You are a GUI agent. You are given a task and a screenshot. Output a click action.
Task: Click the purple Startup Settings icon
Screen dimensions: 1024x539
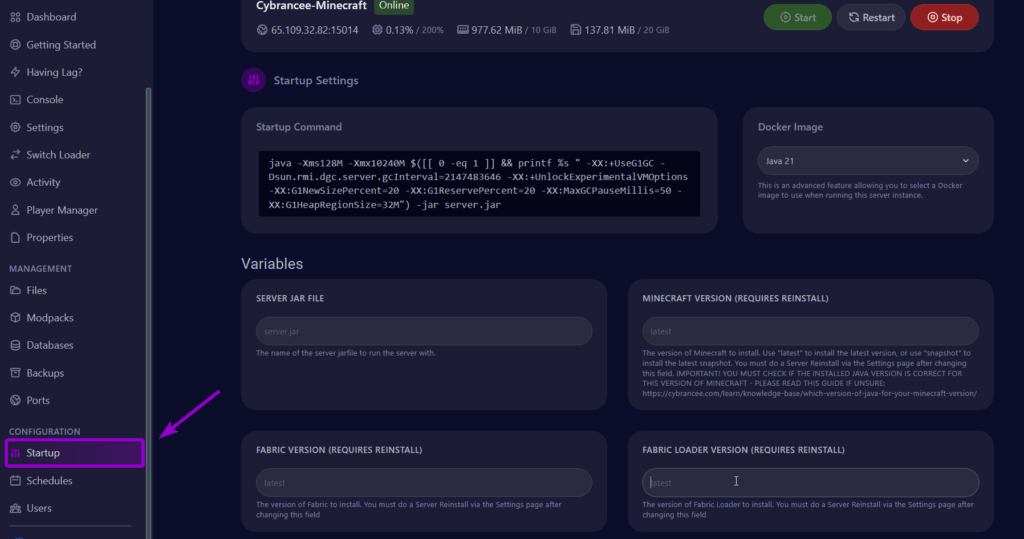tap(253, 80)
